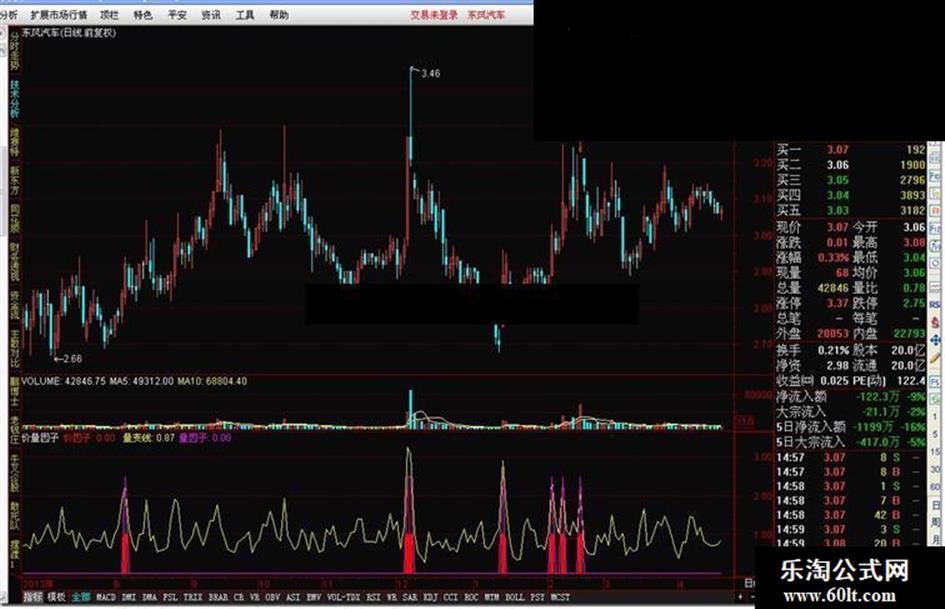Switch indicator to DMI
945x609 pixels.
129,597
